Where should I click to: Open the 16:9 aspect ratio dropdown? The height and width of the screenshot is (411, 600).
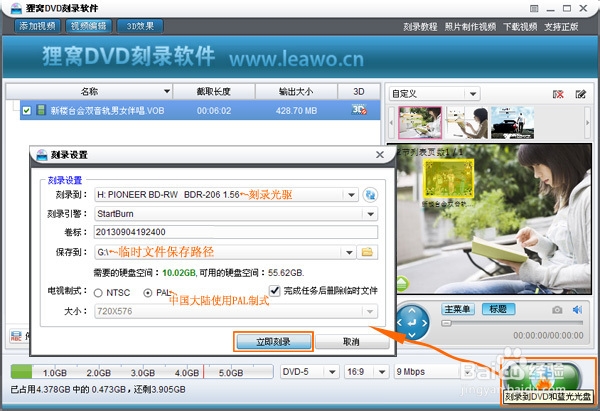[x=366, y=372]
